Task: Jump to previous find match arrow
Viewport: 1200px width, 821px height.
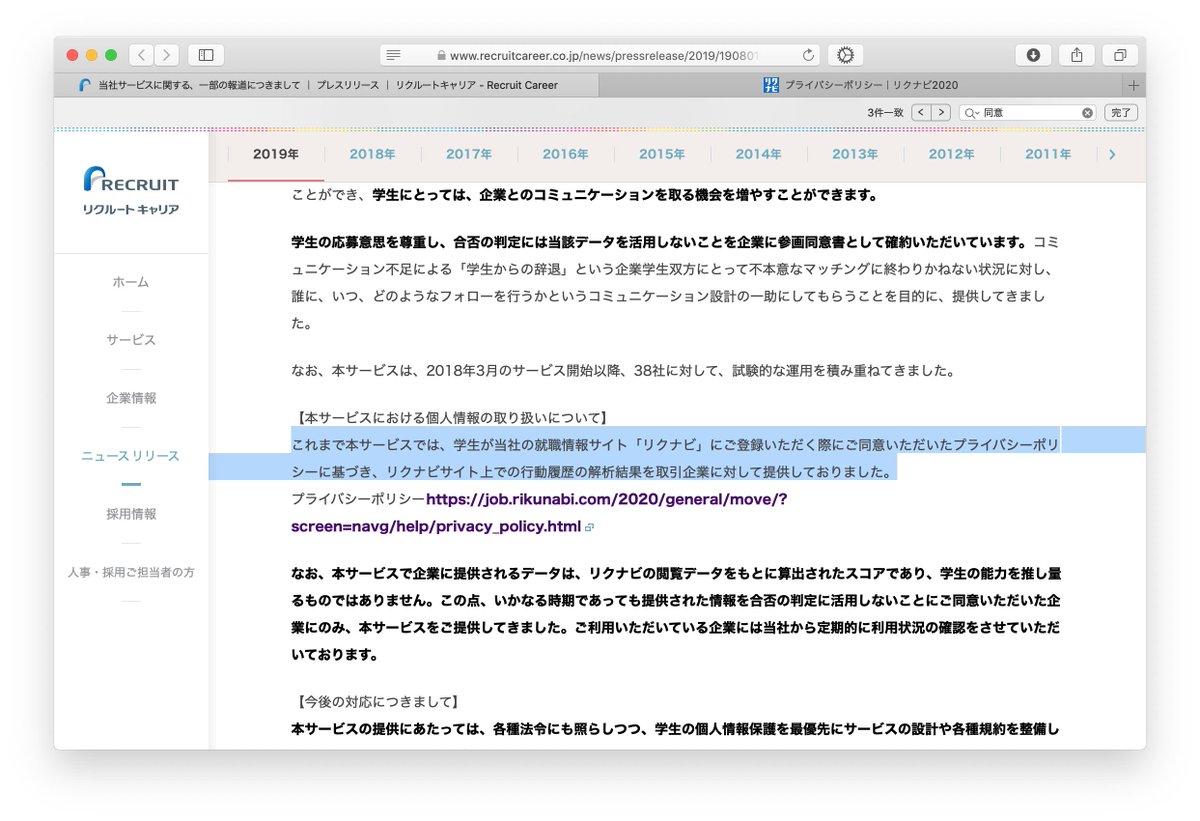Action: point(920,113)
